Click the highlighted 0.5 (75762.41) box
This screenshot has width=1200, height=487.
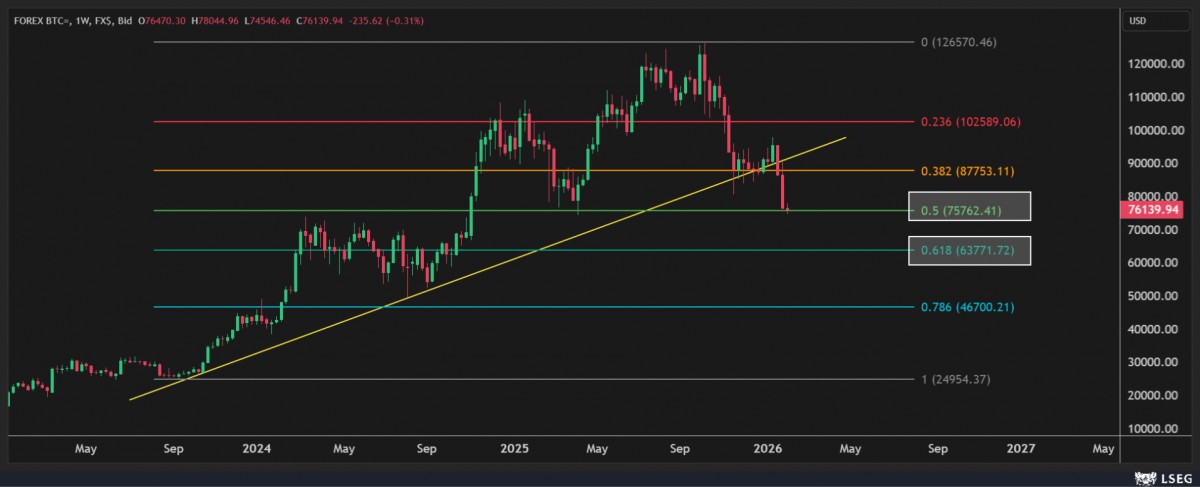point(968,207)
